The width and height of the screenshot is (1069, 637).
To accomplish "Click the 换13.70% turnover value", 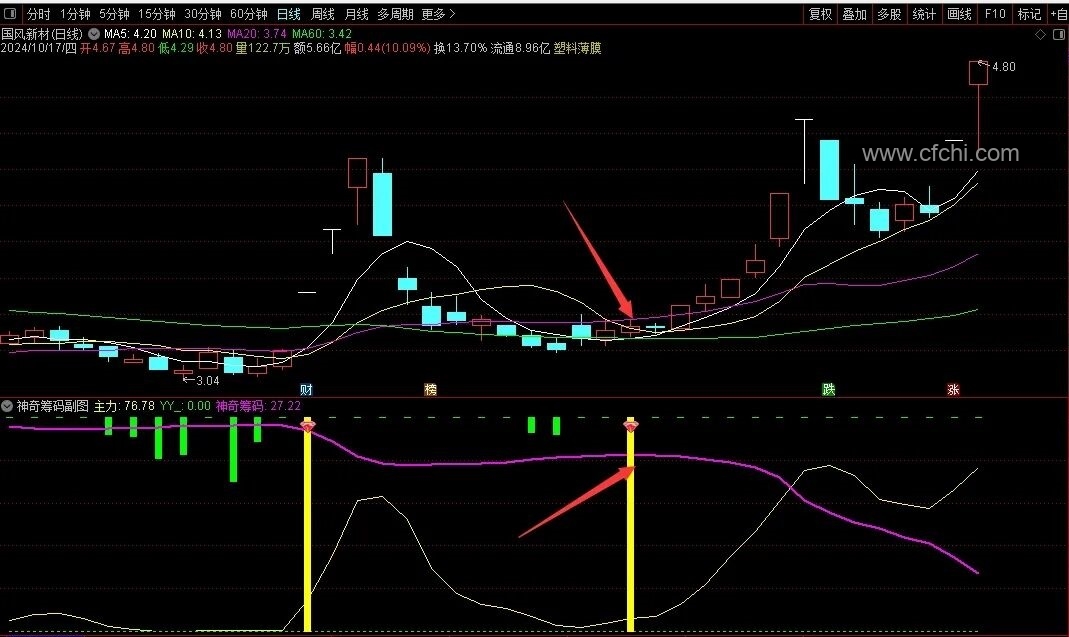I will (x=460, y=48).
